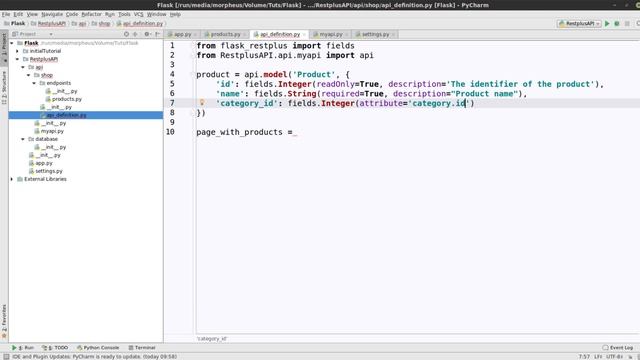Select settings.py in the project tree

49,171
